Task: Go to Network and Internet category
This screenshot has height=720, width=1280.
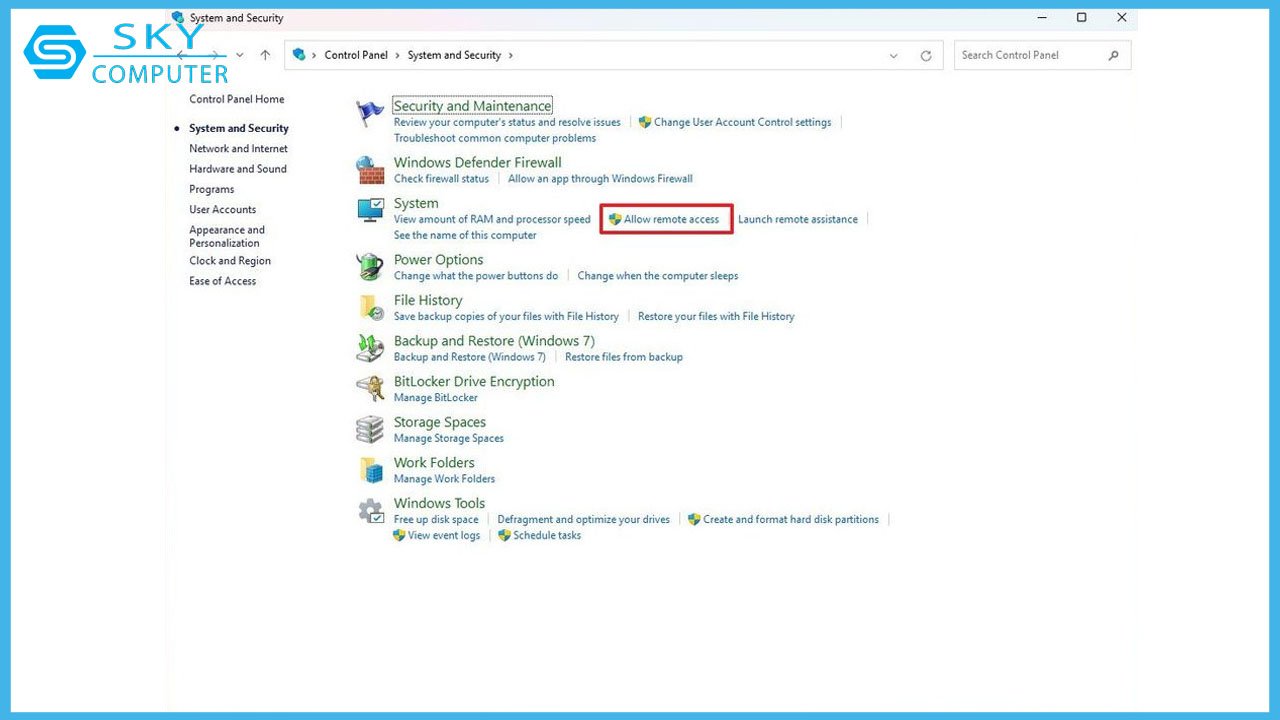Action: pos(238,148)
